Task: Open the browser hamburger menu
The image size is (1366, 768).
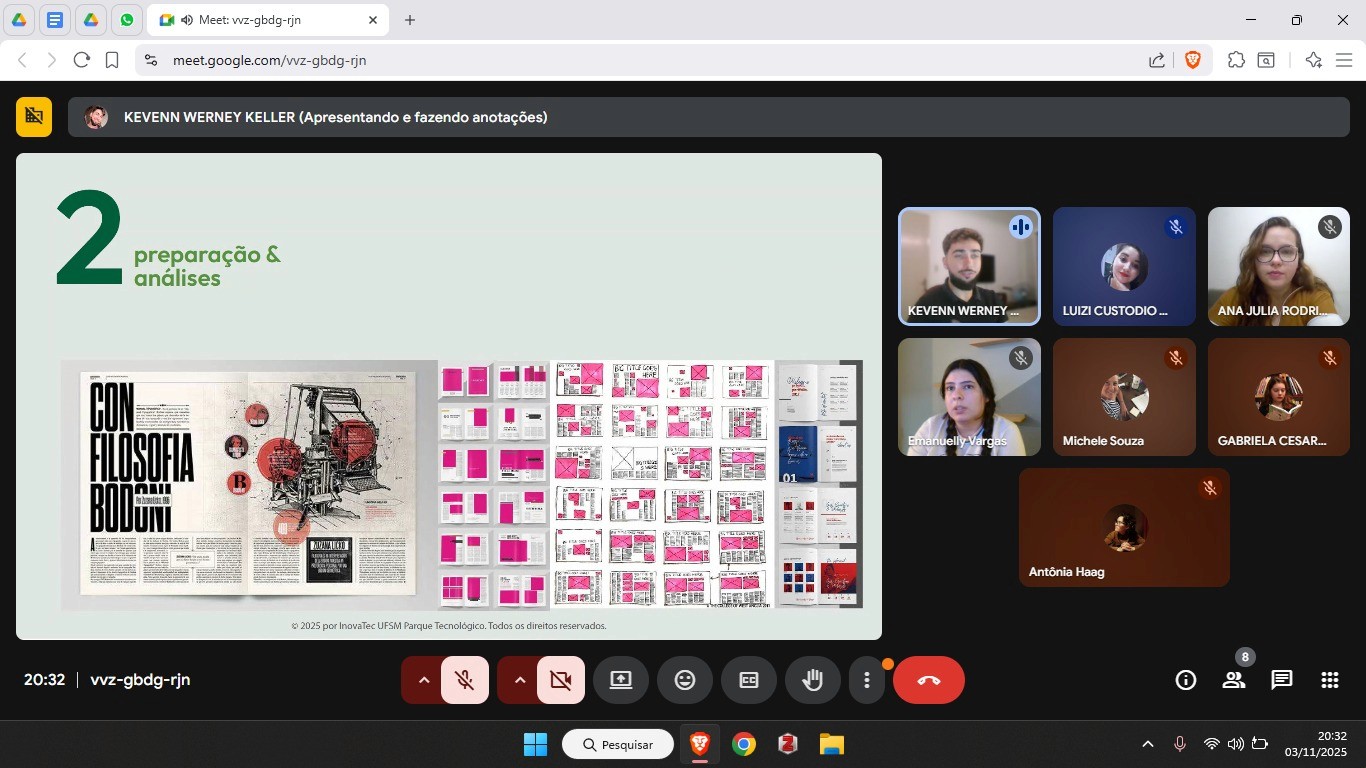Action: 1344,60
